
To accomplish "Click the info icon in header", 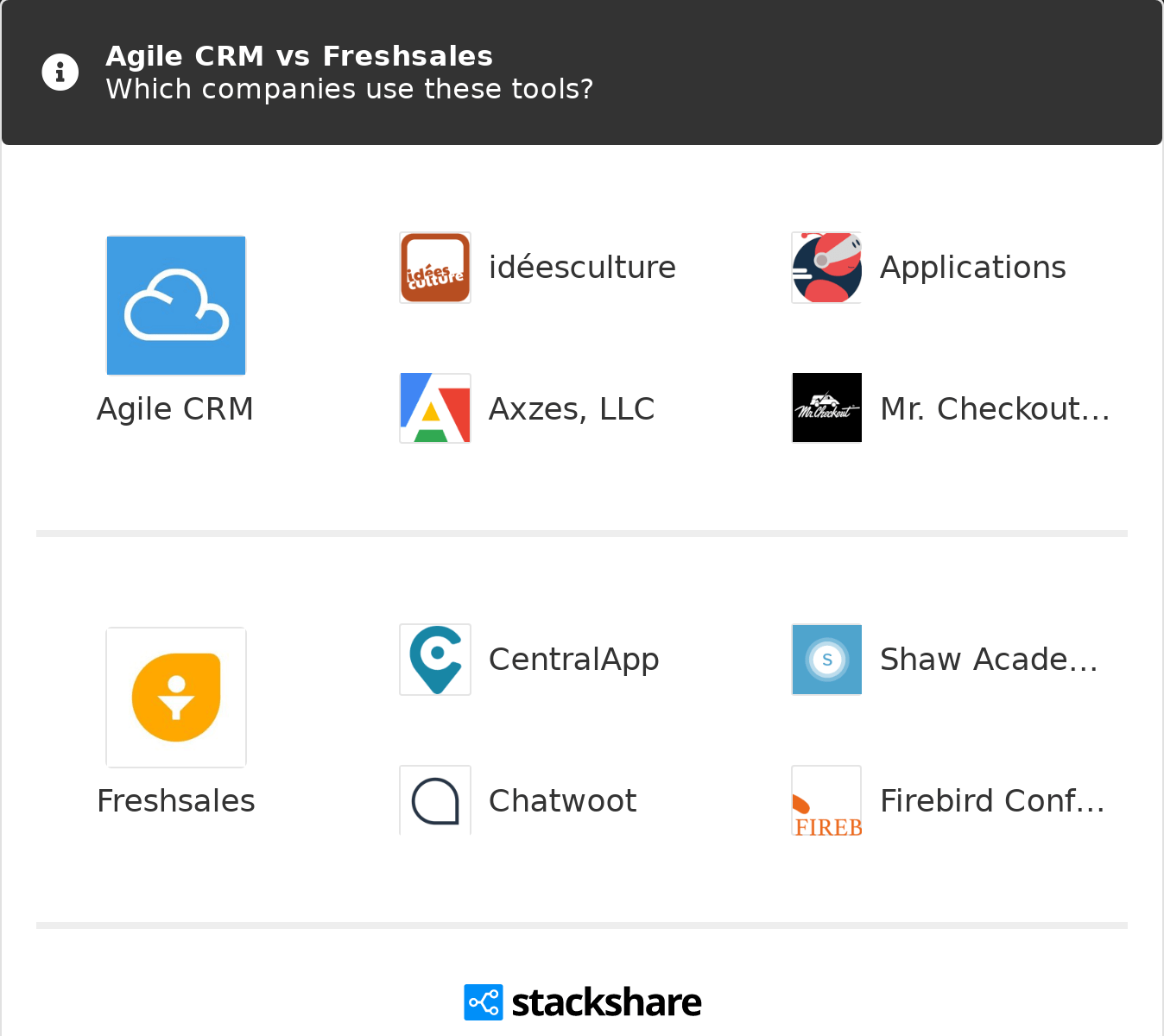I will (x=60, y=73).
